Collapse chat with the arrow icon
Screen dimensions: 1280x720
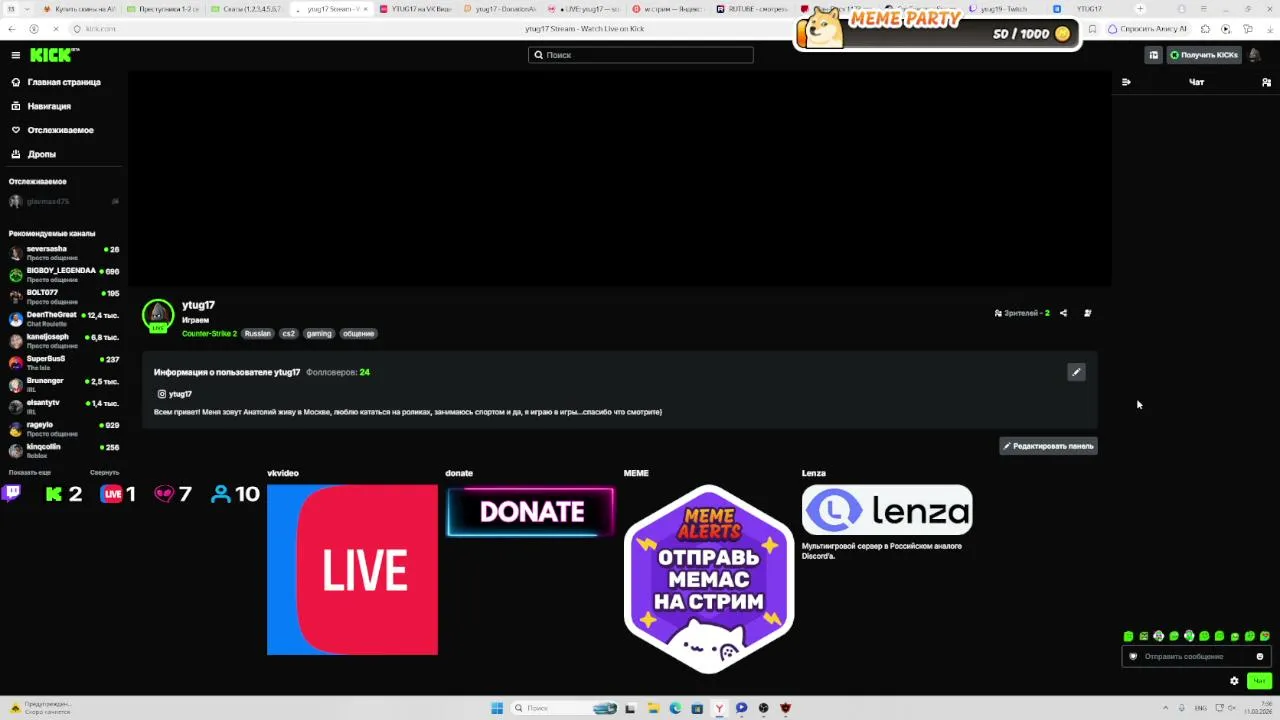[1126, 82]
